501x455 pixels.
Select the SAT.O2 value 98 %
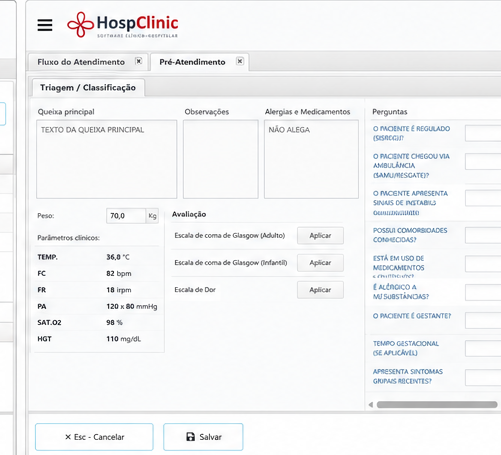(x=114, y=322)
